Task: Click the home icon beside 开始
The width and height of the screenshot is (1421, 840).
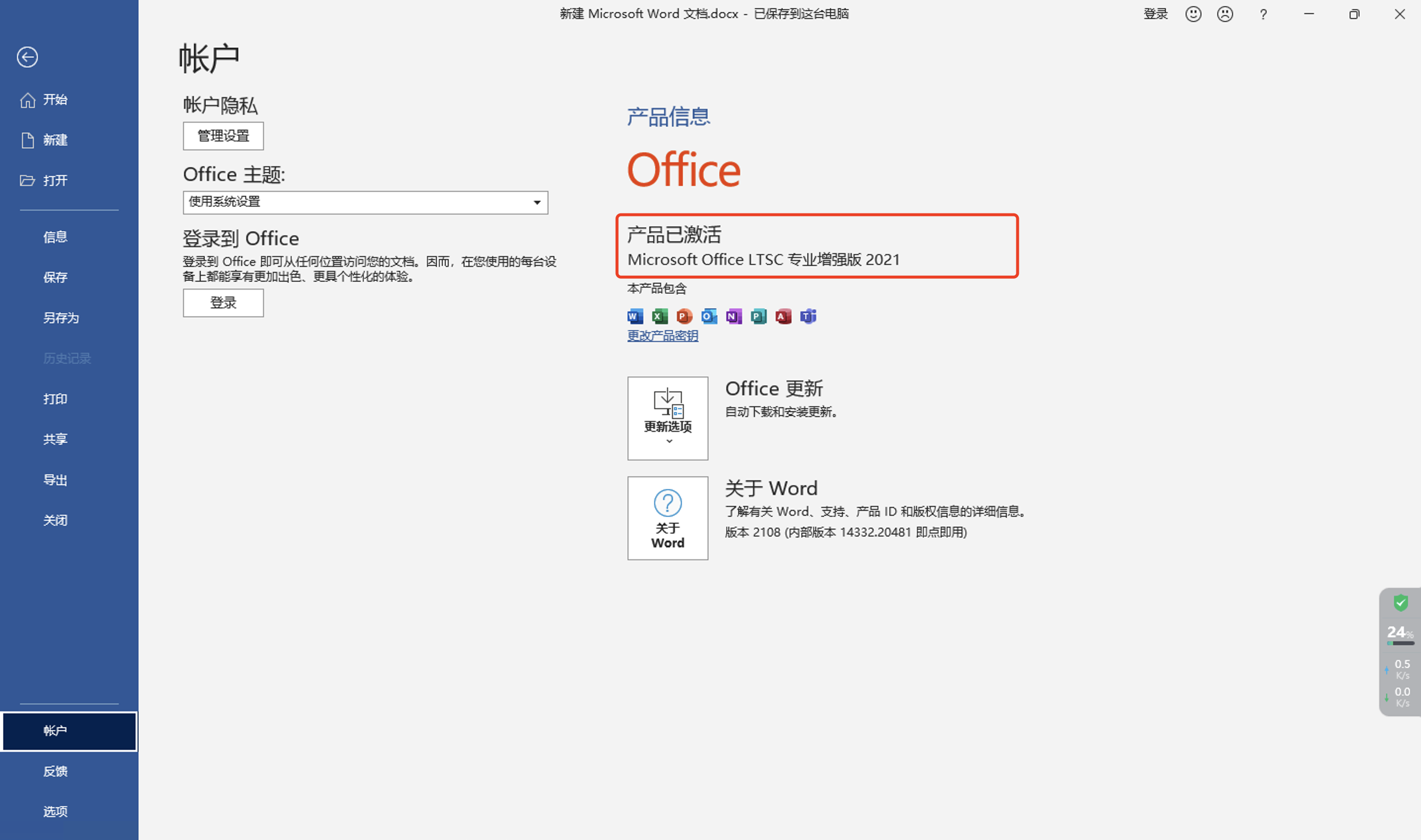Action: pos(28,100)
